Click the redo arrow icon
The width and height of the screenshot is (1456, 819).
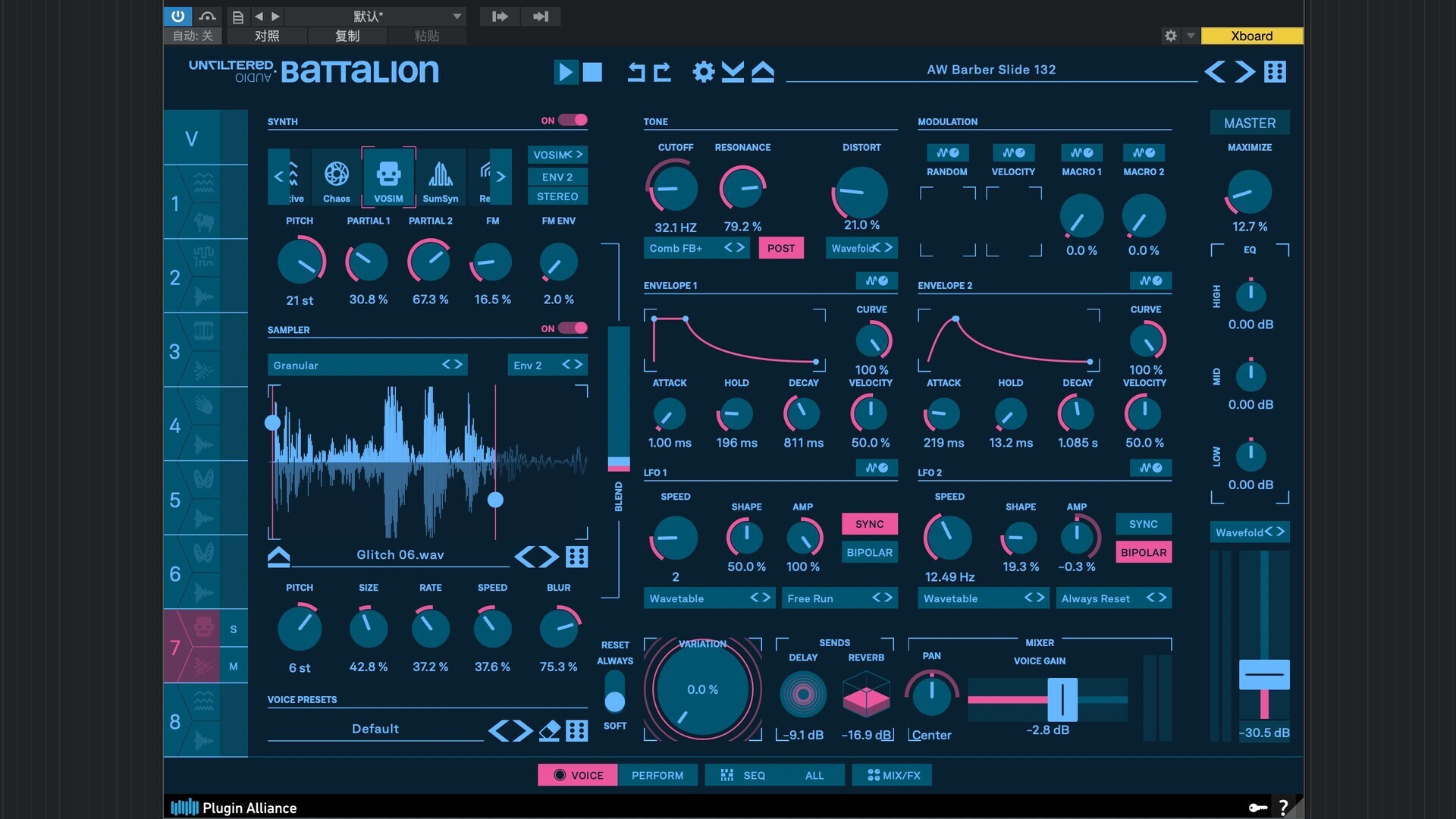pyautogui.click(x=662, y=72)
